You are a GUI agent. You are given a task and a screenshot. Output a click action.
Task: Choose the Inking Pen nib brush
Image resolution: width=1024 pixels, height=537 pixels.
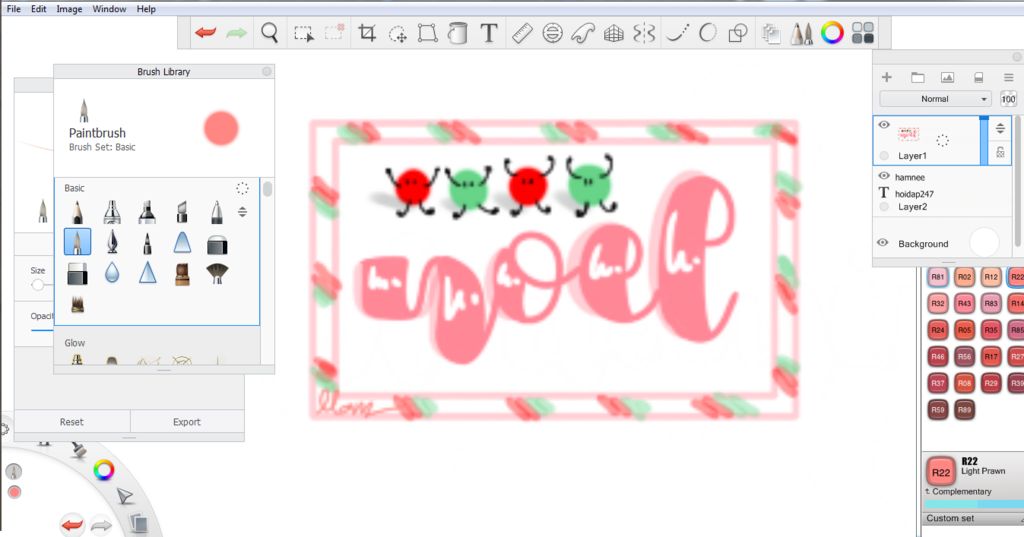pos(112,242)
